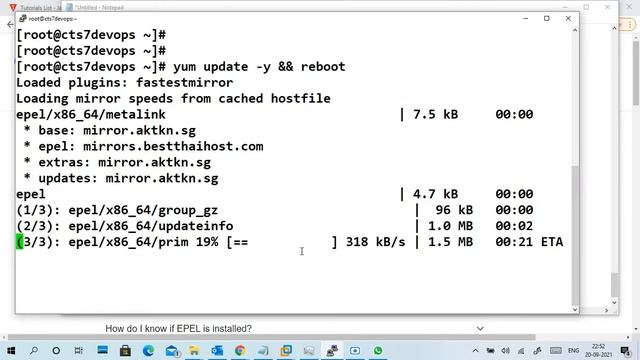The width and height of the screenshot is (640, 360).
Task: Open VirtualBox icon in taskbar
Action: pyautogui.click(x=286, y=350)
